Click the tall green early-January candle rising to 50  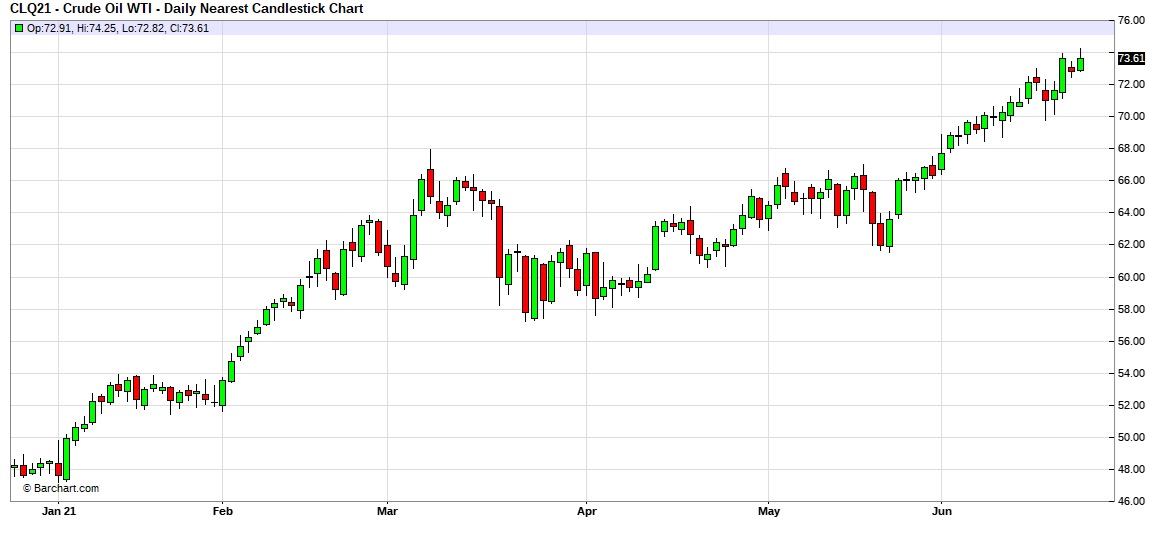(66, 459)
